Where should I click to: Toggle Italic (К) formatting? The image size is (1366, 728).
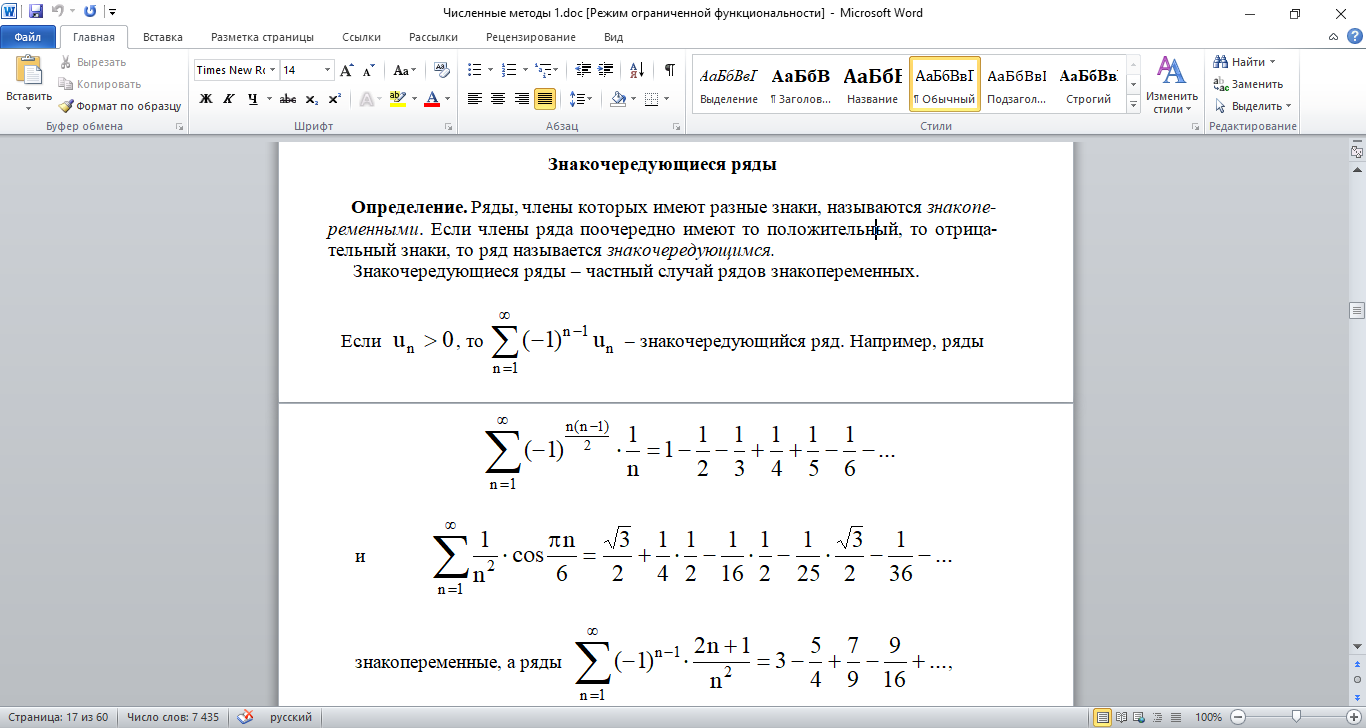229,99
